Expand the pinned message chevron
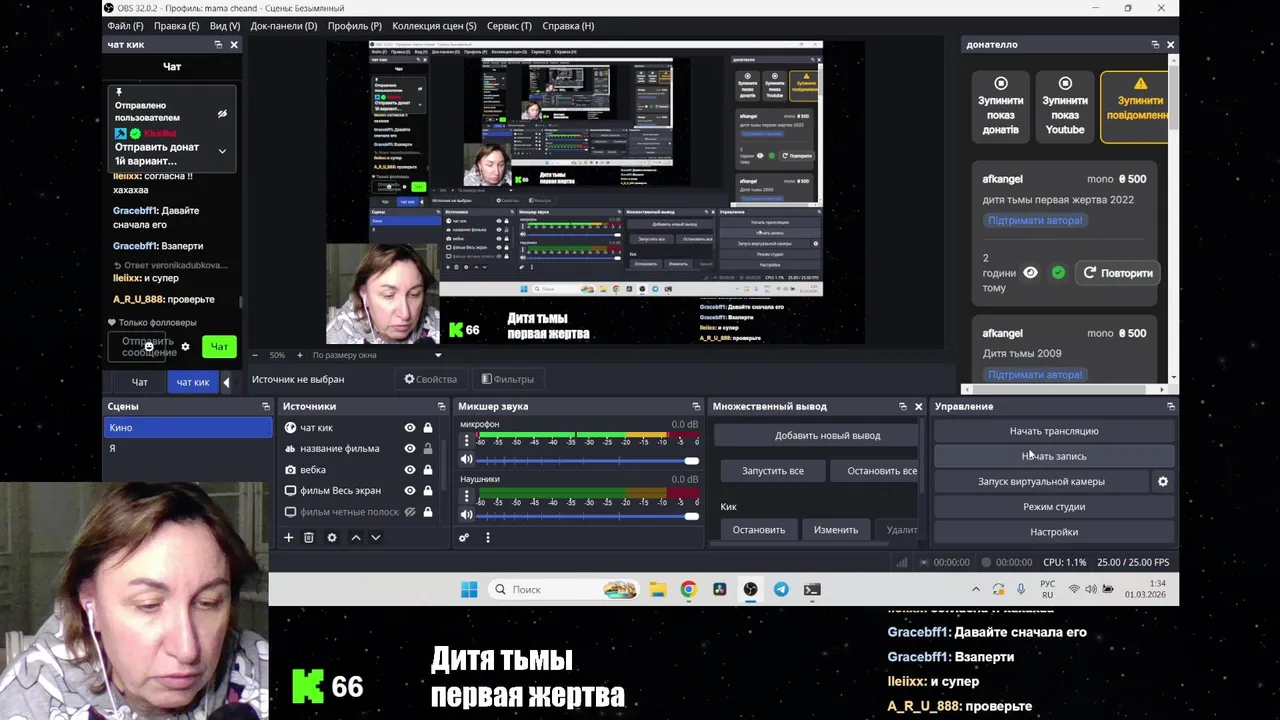Screen dimensions: 1280x720 click(222, 151)
